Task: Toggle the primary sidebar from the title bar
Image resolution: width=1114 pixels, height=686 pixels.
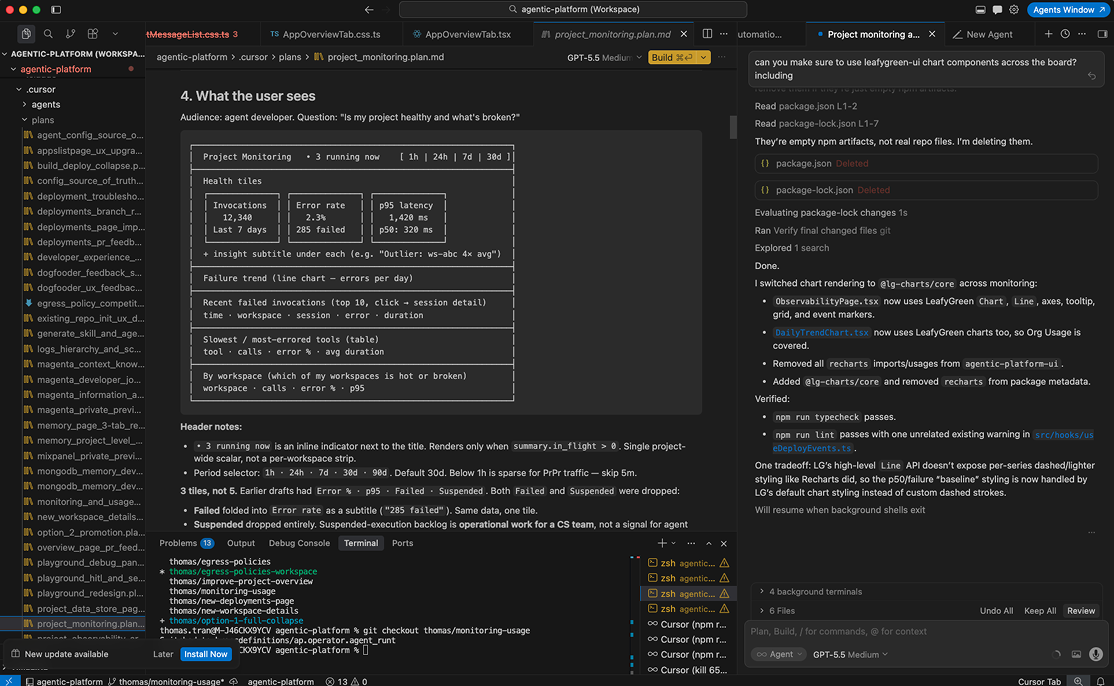Action: click(56, 10)
